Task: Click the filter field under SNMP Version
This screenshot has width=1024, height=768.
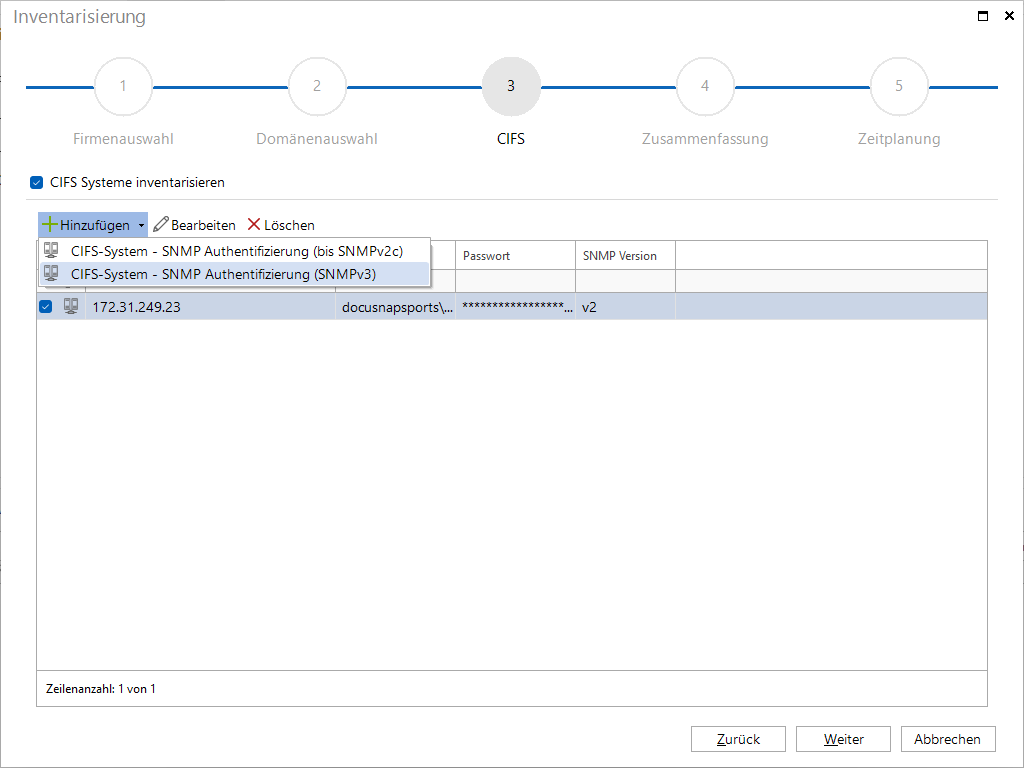Action: coord(625,281)
